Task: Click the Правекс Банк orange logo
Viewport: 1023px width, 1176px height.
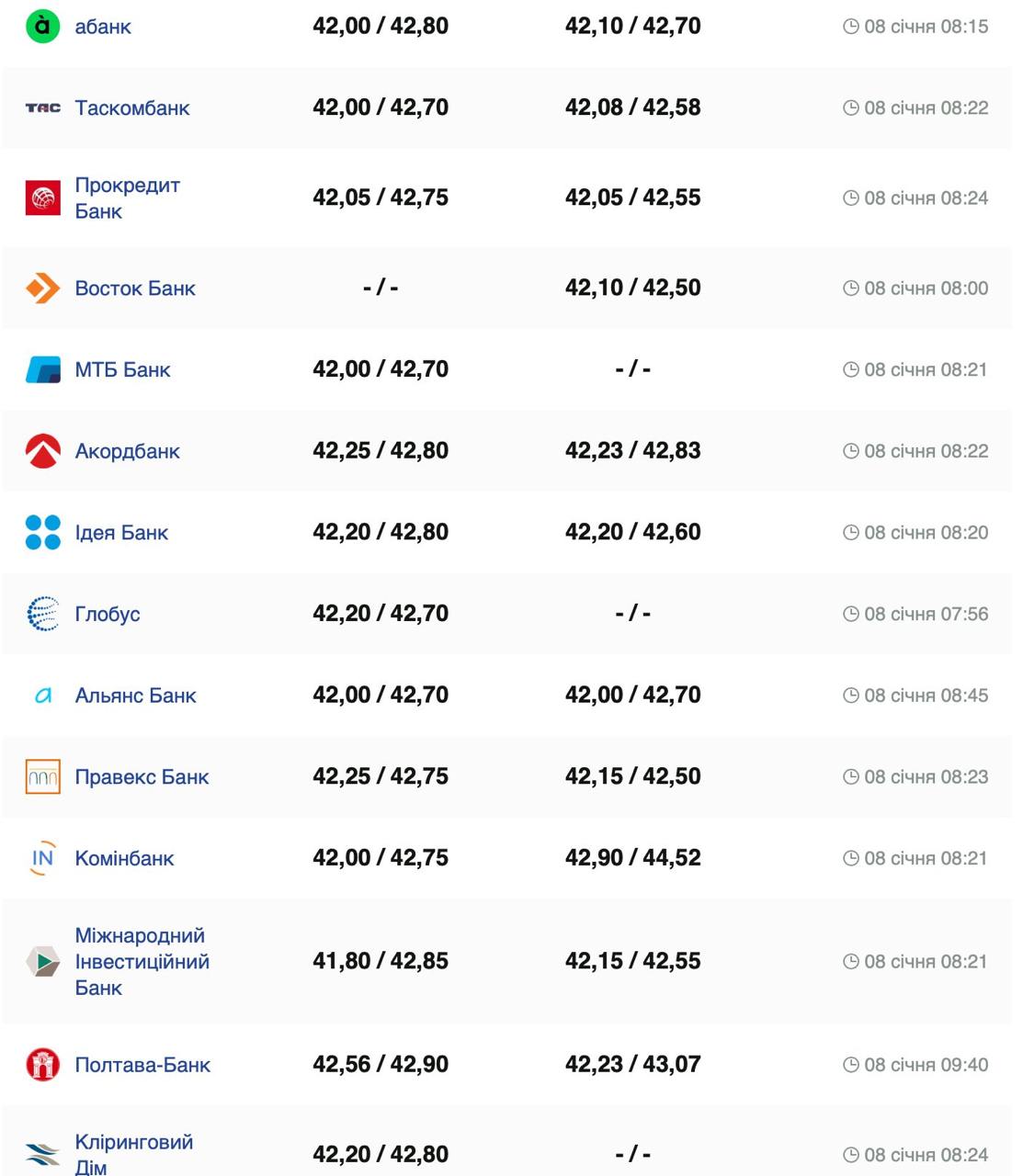Action: (x=42, y=776)
